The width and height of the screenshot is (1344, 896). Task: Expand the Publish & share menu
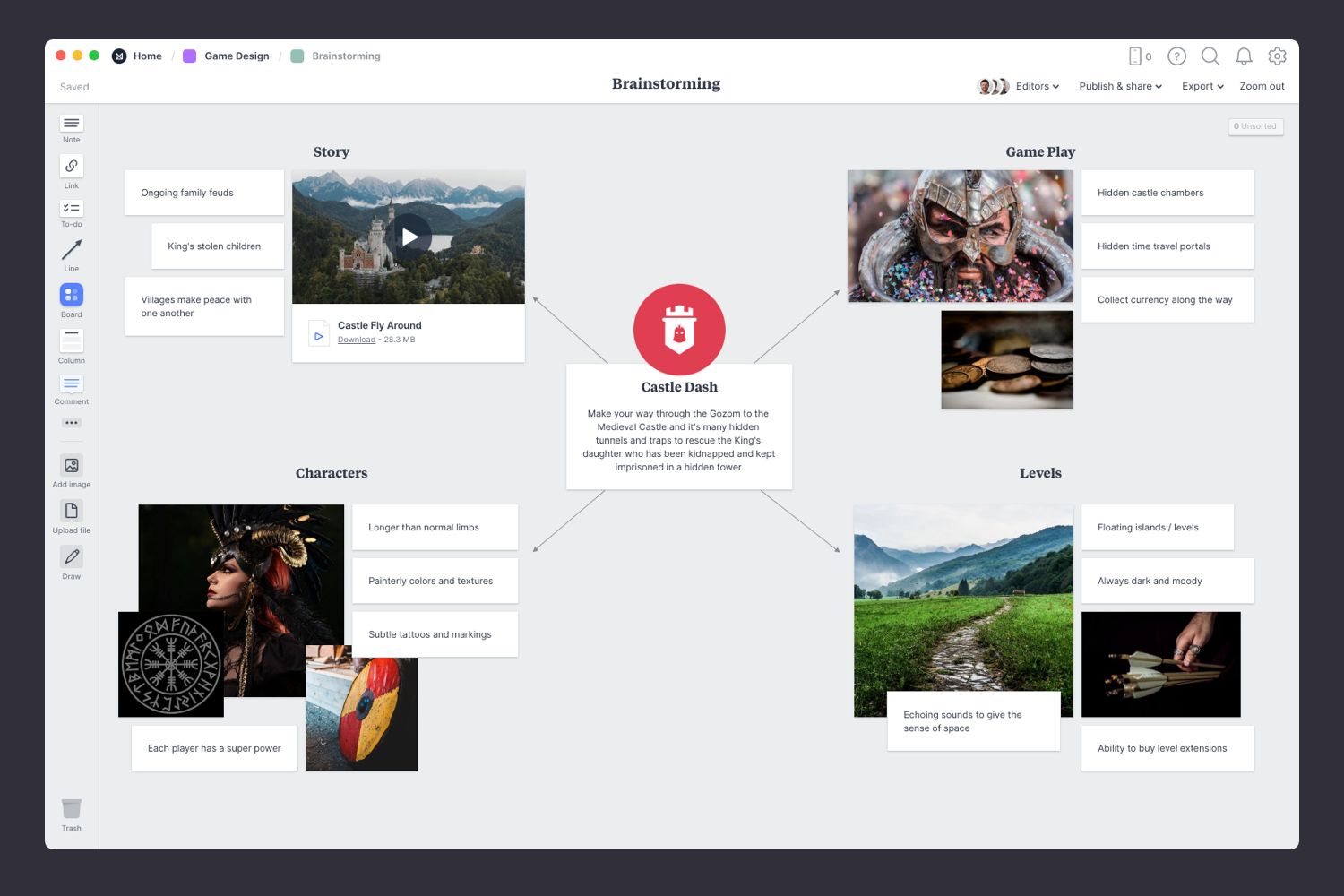1119,86
